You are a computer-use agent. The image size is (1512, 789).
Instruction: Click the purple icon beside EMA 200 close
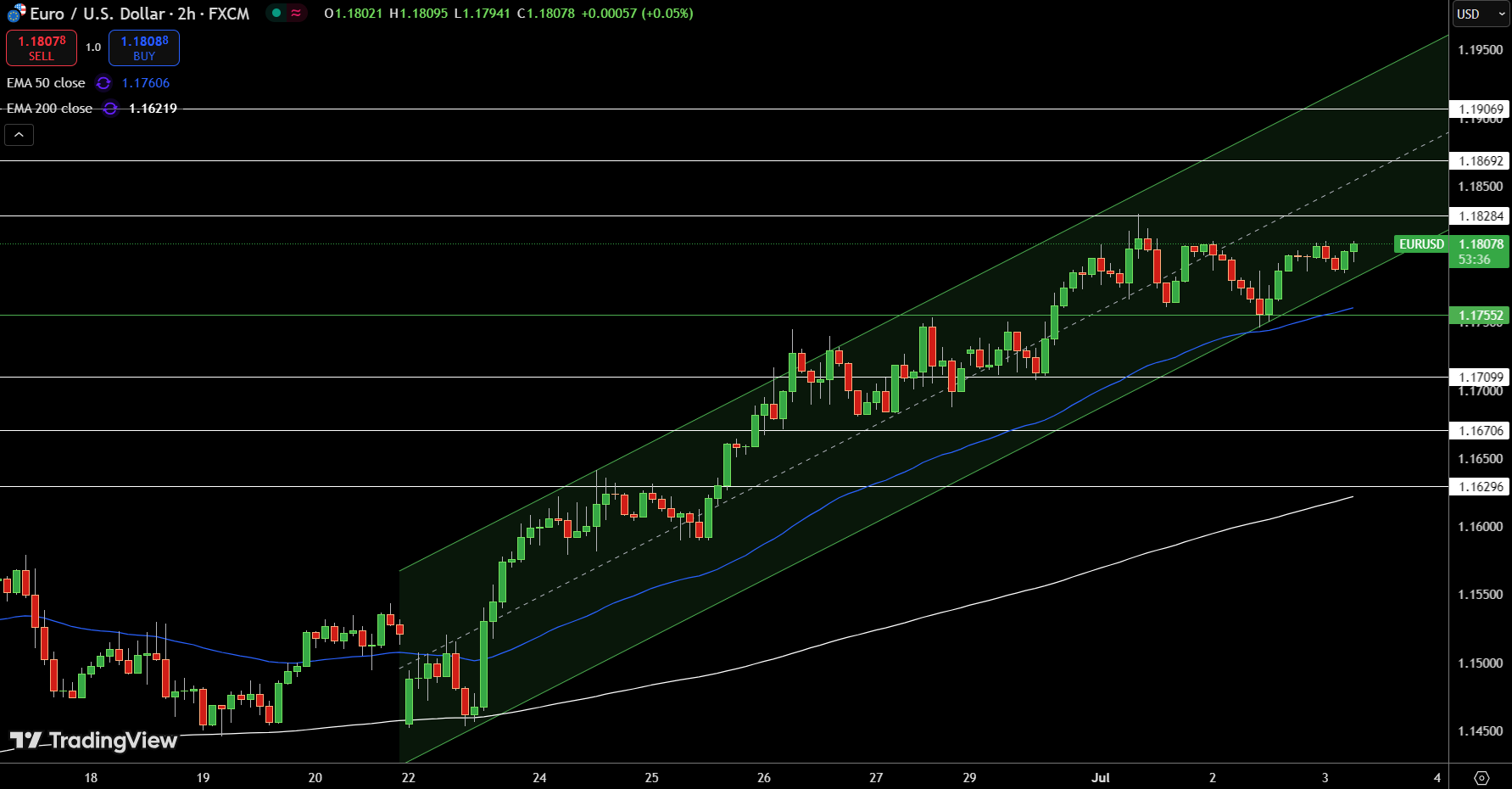point(110,109)
